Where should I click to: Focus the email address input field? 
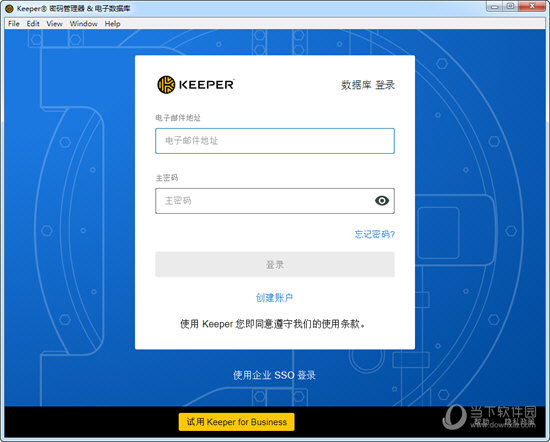[275, 141]
